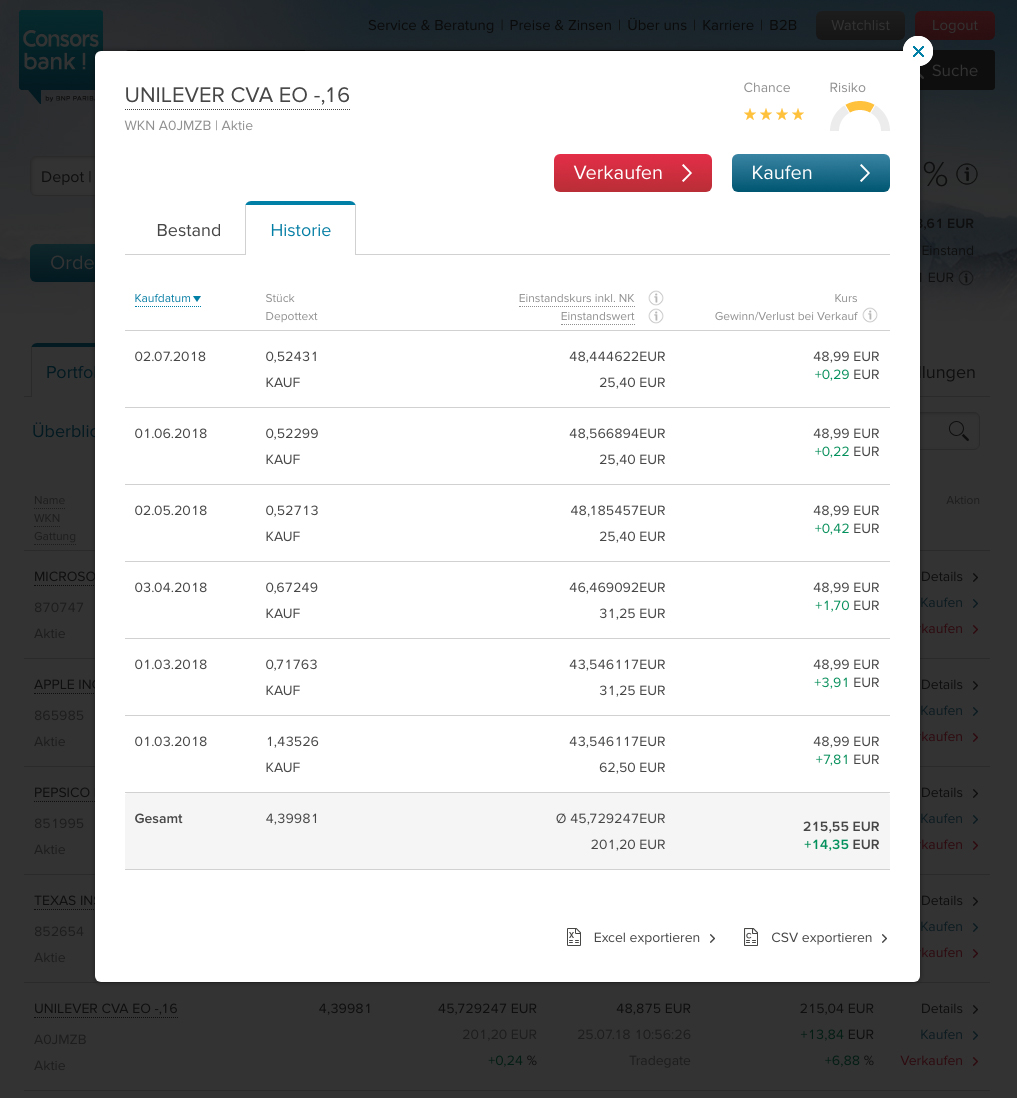
Task: Click info icon beside Einstandskurs inkl. NK
Action: 656,298
